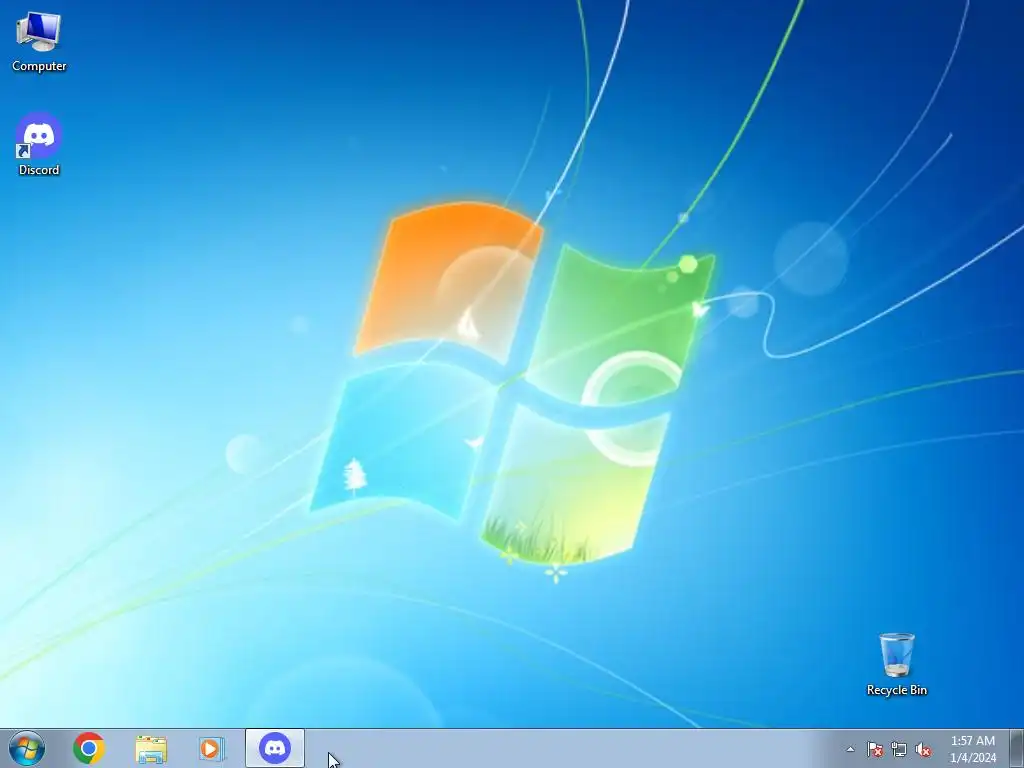This screenshot has width=1024, height=768.
Task: Show hidden system tray icons
Action: [x=850, y=749]
